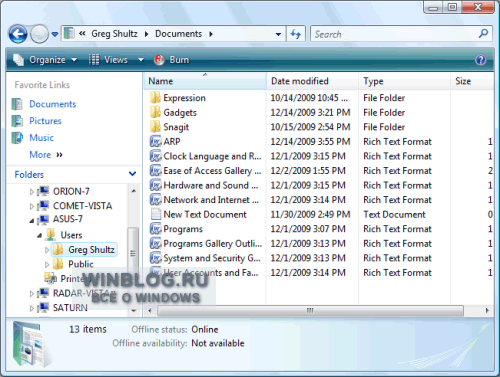Click the 11/30/2009 2:49 PM date cell

pyautogui.click(x=310, y=214)
